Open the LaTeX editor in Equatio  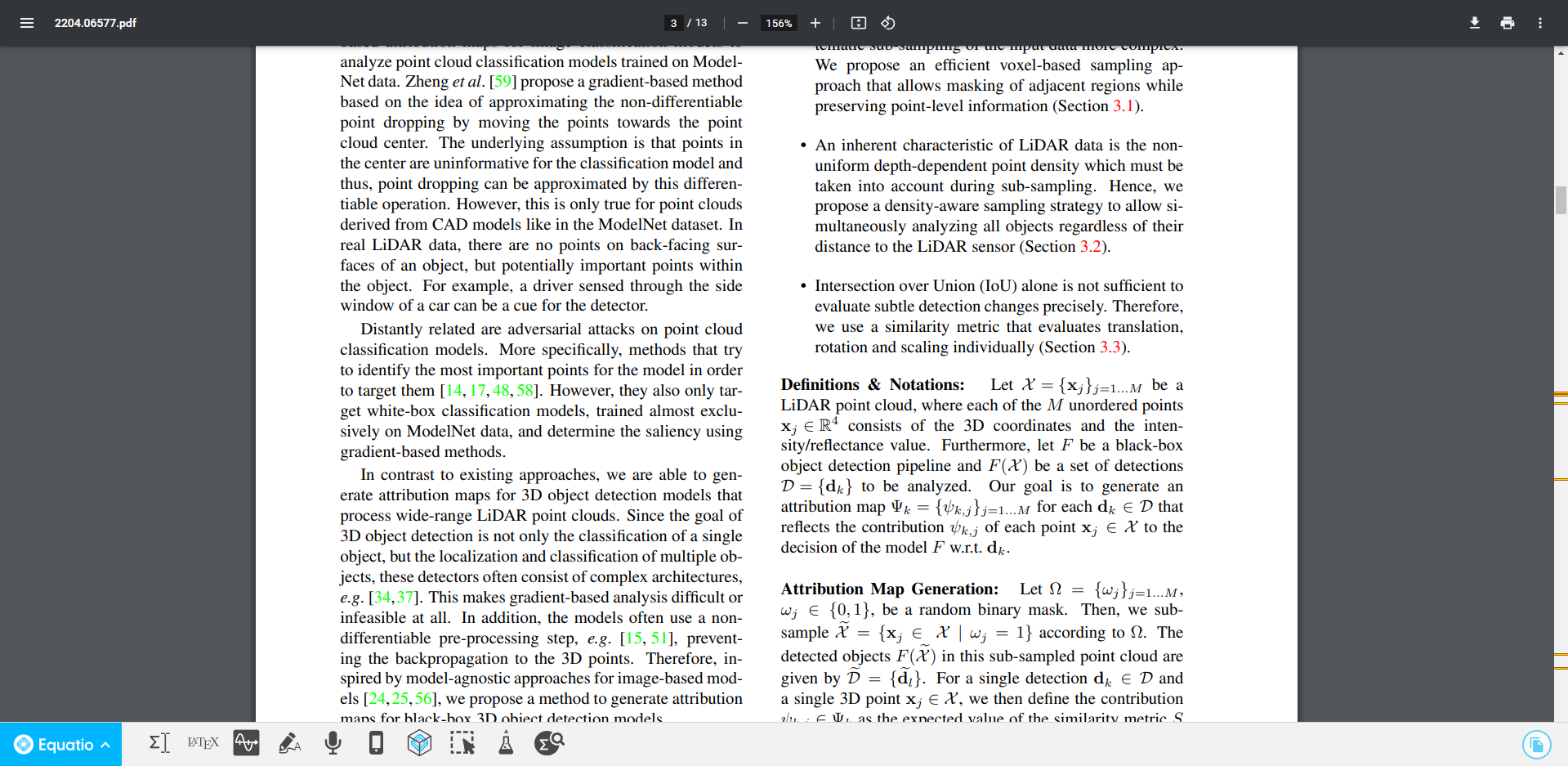coord(203,743)
